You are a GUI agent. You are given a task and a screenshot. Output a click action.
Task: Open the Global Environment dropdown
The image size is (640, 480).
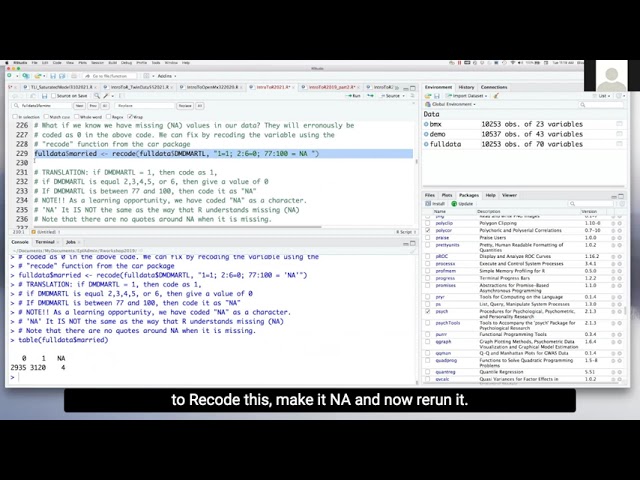(451, 104)
